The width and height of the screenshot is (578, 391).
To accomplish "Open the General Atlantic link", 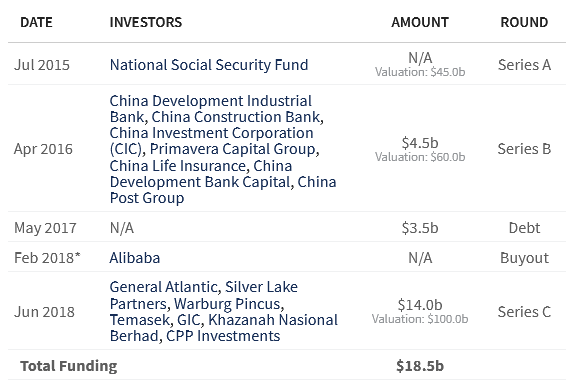I will pyautogui.click(x=164, y=287).
